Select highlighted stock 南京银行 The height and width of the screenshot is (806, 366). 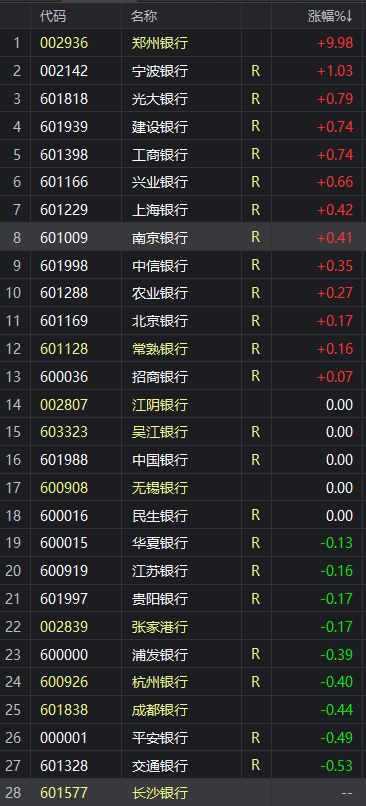coord(160,237)
